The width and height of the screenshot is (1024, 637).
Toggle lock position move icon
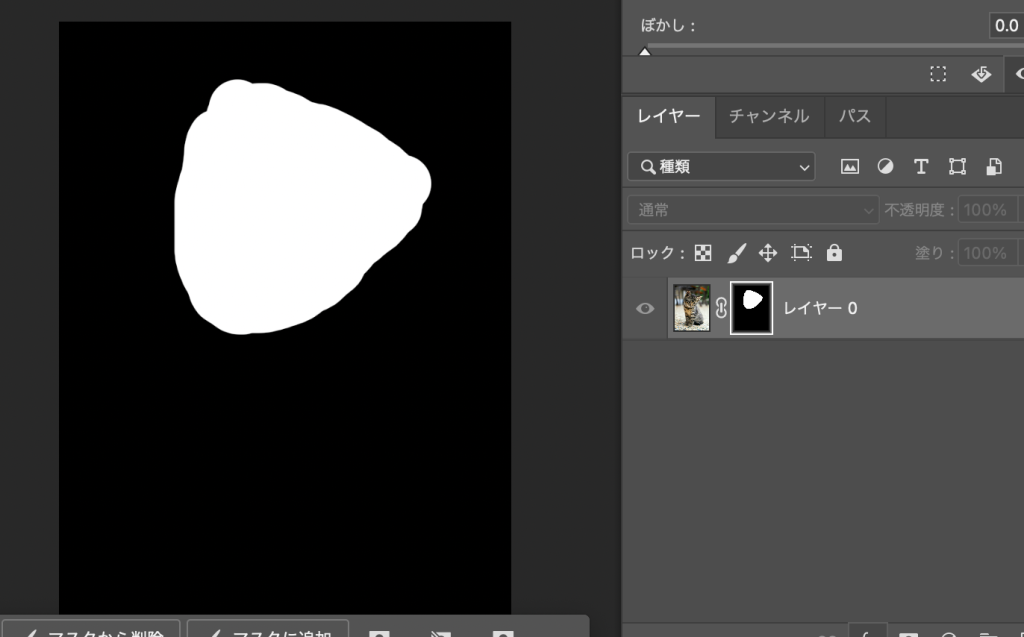coord(768,253)
